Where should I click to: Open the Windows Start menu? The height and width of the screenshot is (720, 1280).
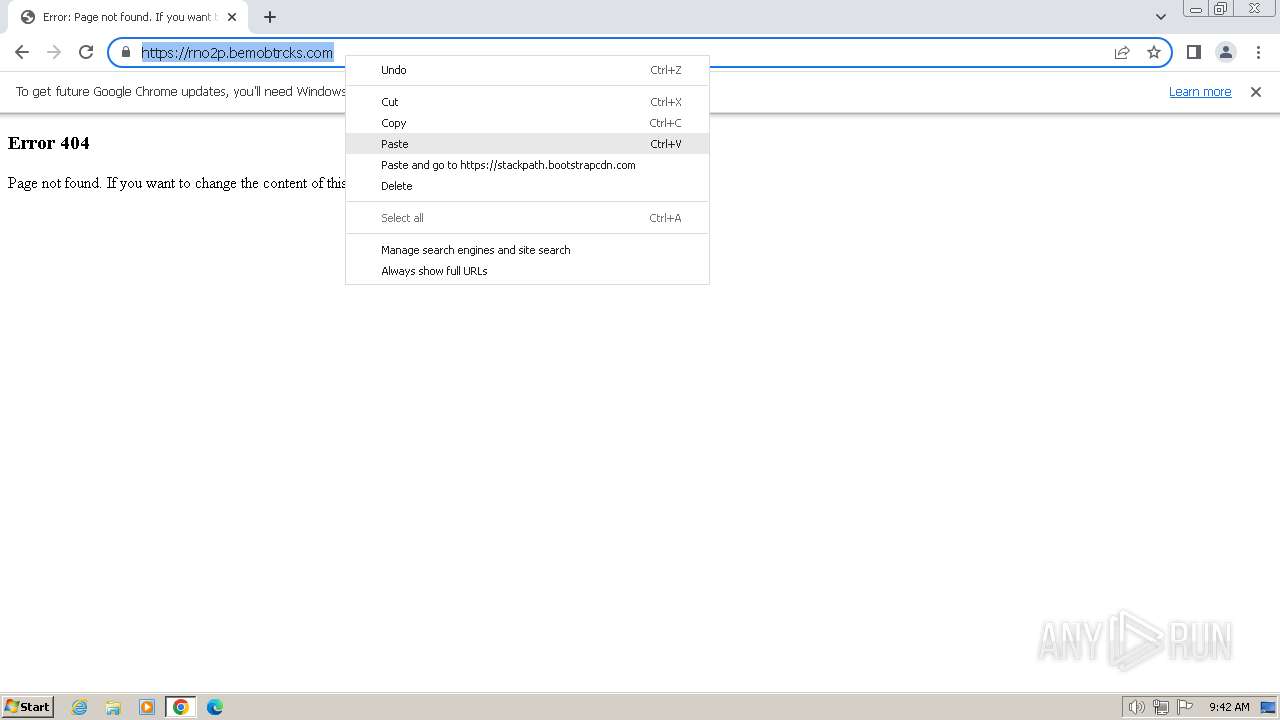coord(28,707)
